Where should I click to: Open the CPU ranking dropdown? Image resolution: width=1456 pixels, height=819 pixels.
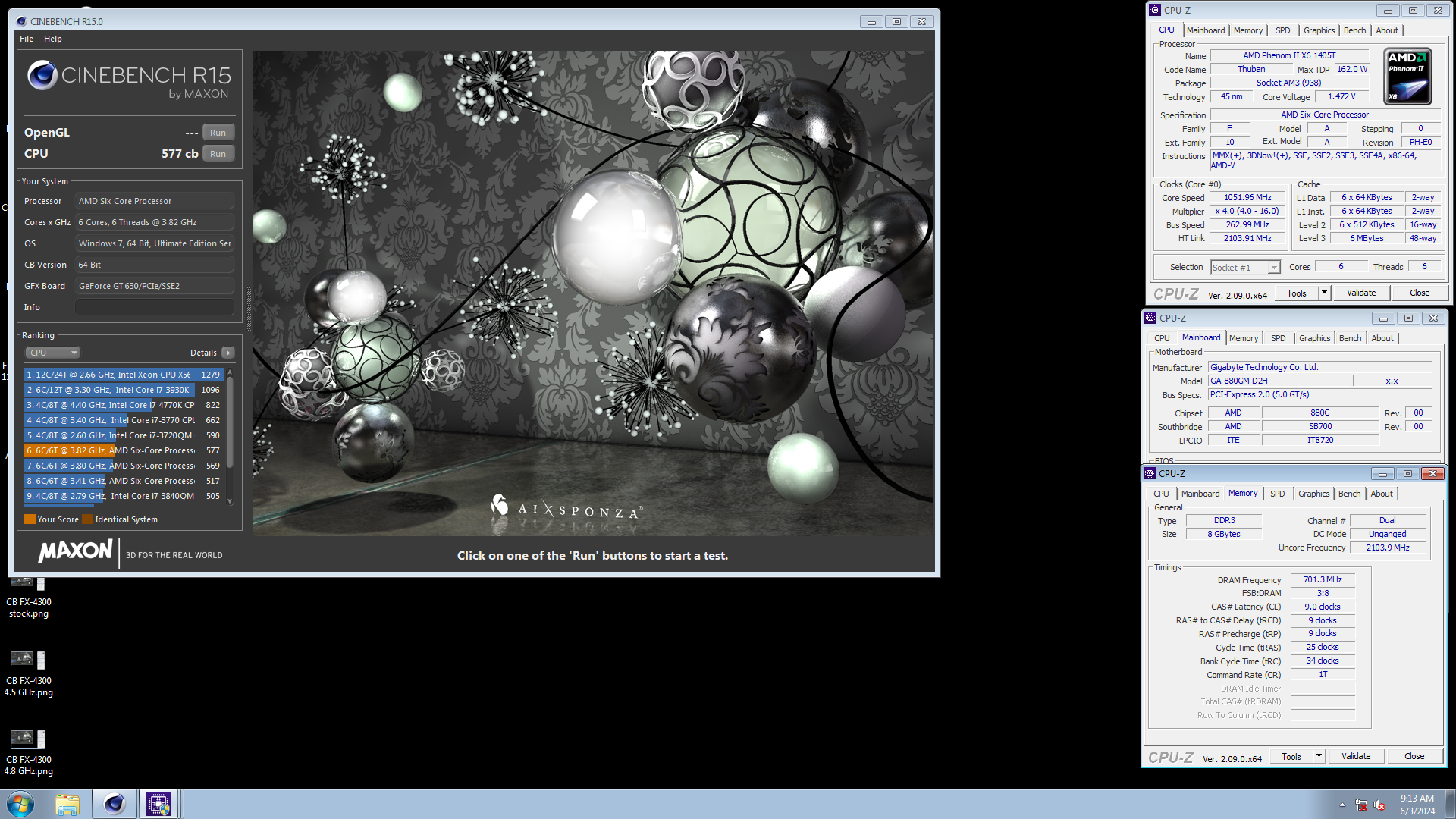(53, 353)
